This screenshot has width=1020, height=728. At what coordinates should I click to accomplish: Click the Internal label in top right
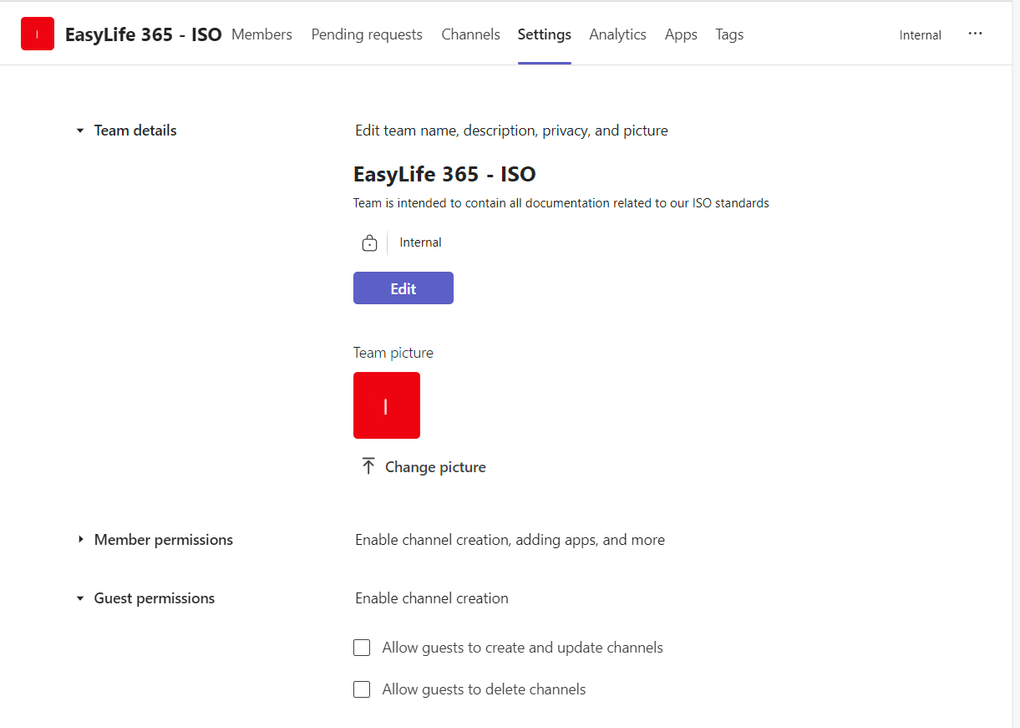pos(920,35)
